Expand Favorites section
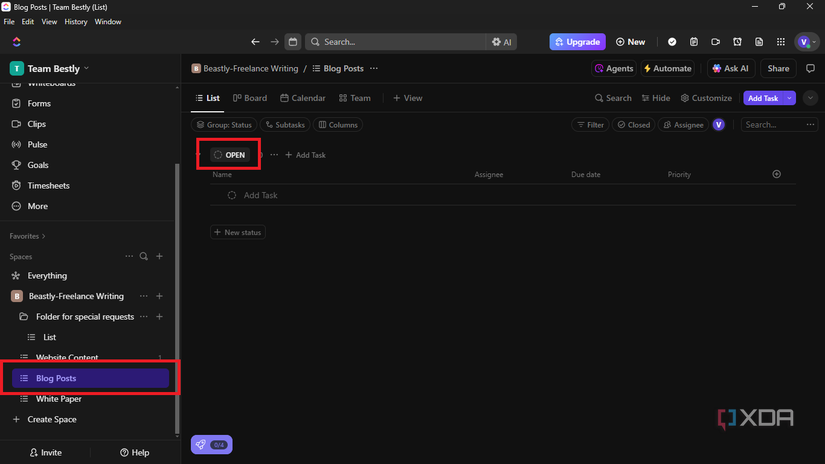This screenshot has height=464, width=825. [27, 236]
